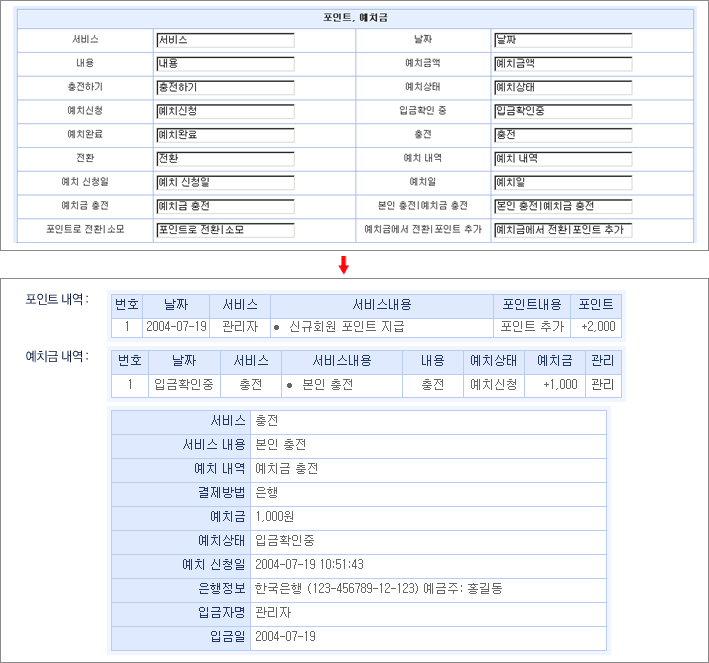Focus the 예치금액 input box

click(563, 64)
